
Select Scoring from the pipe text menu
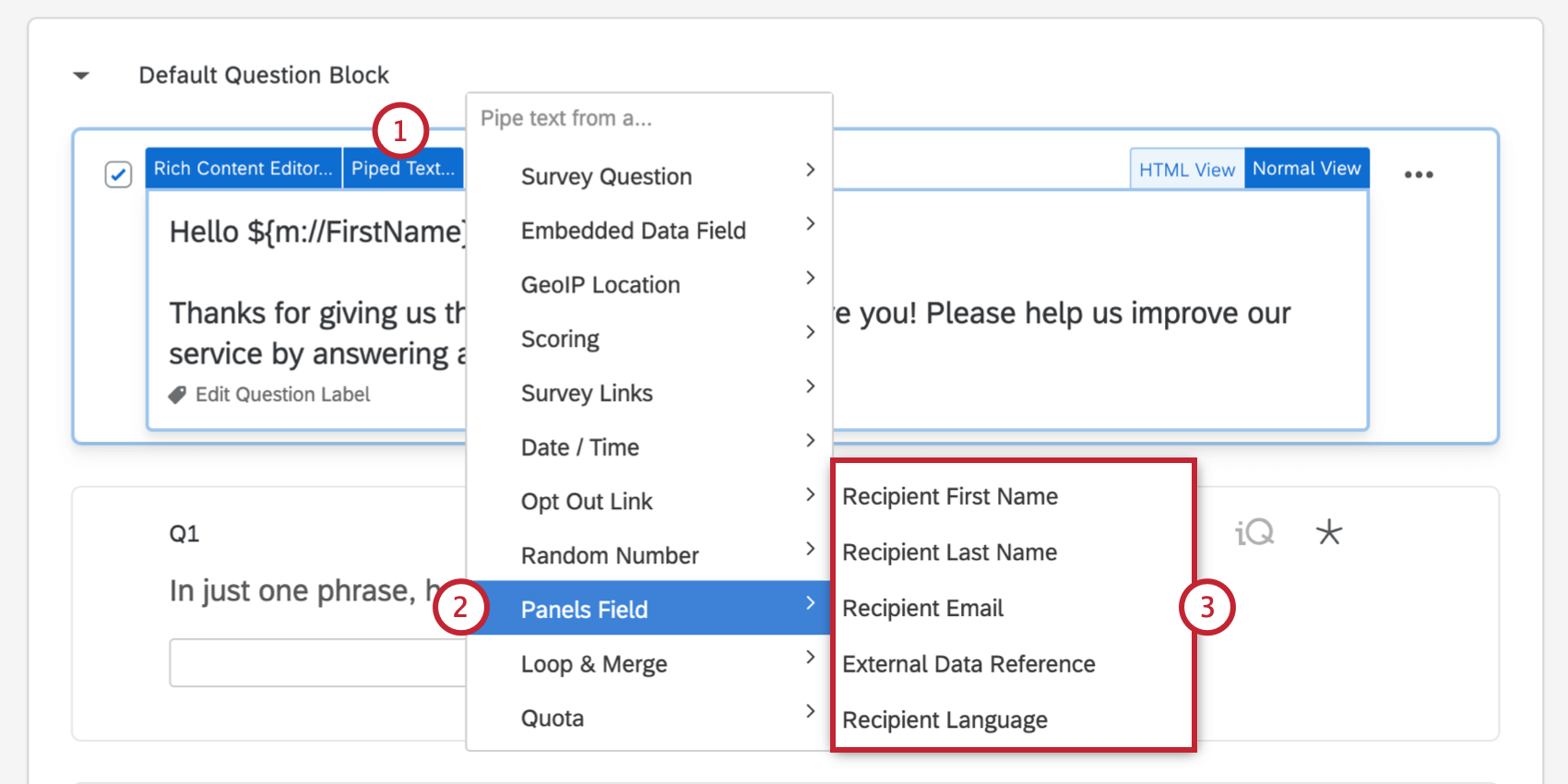click(x=560, y=339)
